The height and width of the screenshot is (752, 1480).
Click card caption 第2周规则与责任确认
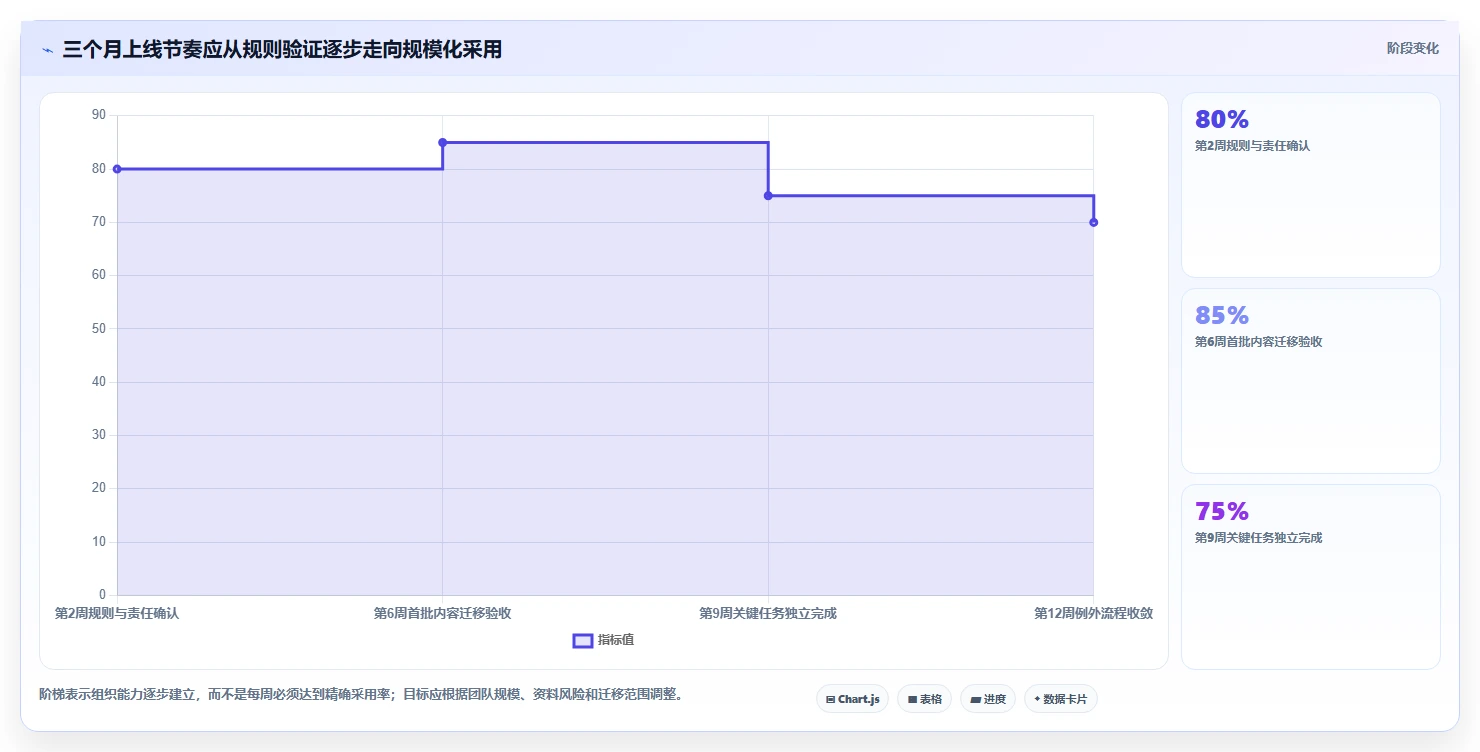(1252, 146)
